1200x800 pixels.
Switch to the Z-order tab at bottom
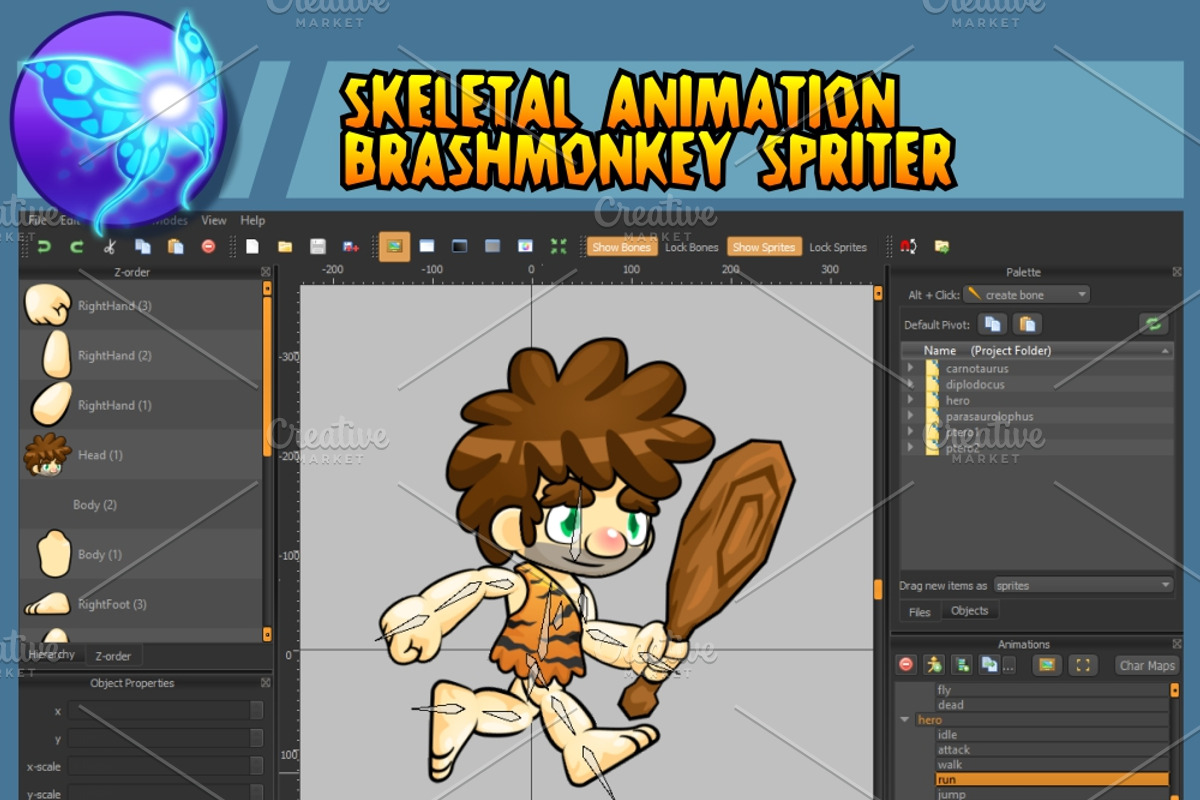(x=112, y=656)
